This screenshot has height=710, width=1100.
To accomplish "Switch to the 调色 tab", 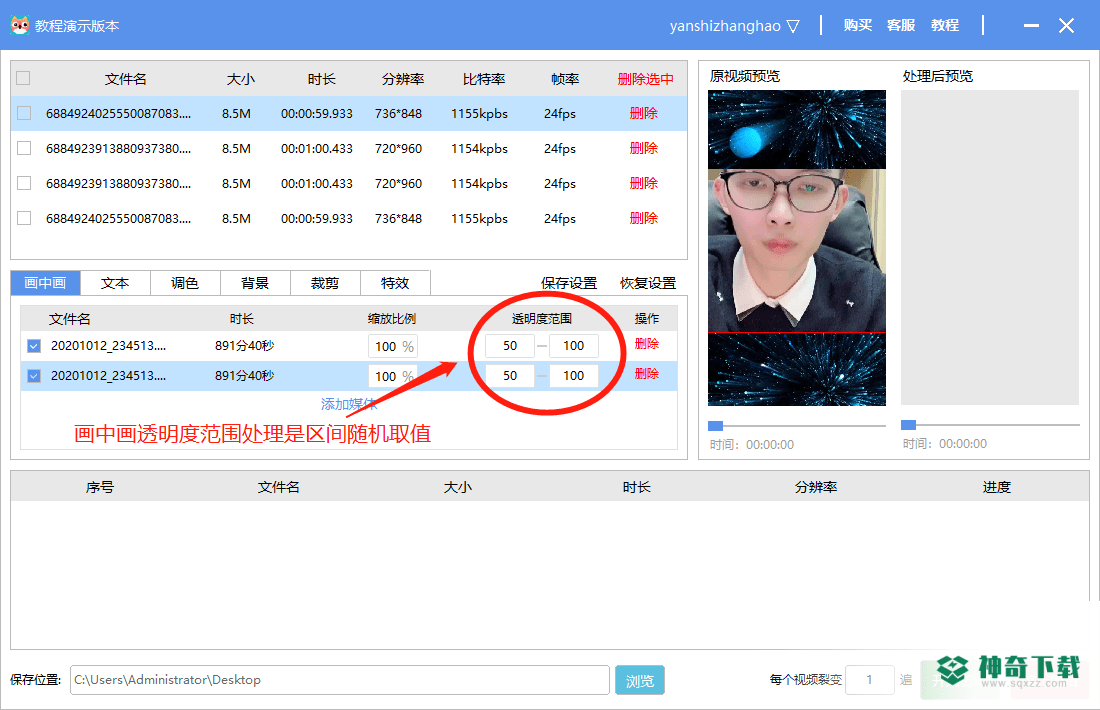I will 185,283.
